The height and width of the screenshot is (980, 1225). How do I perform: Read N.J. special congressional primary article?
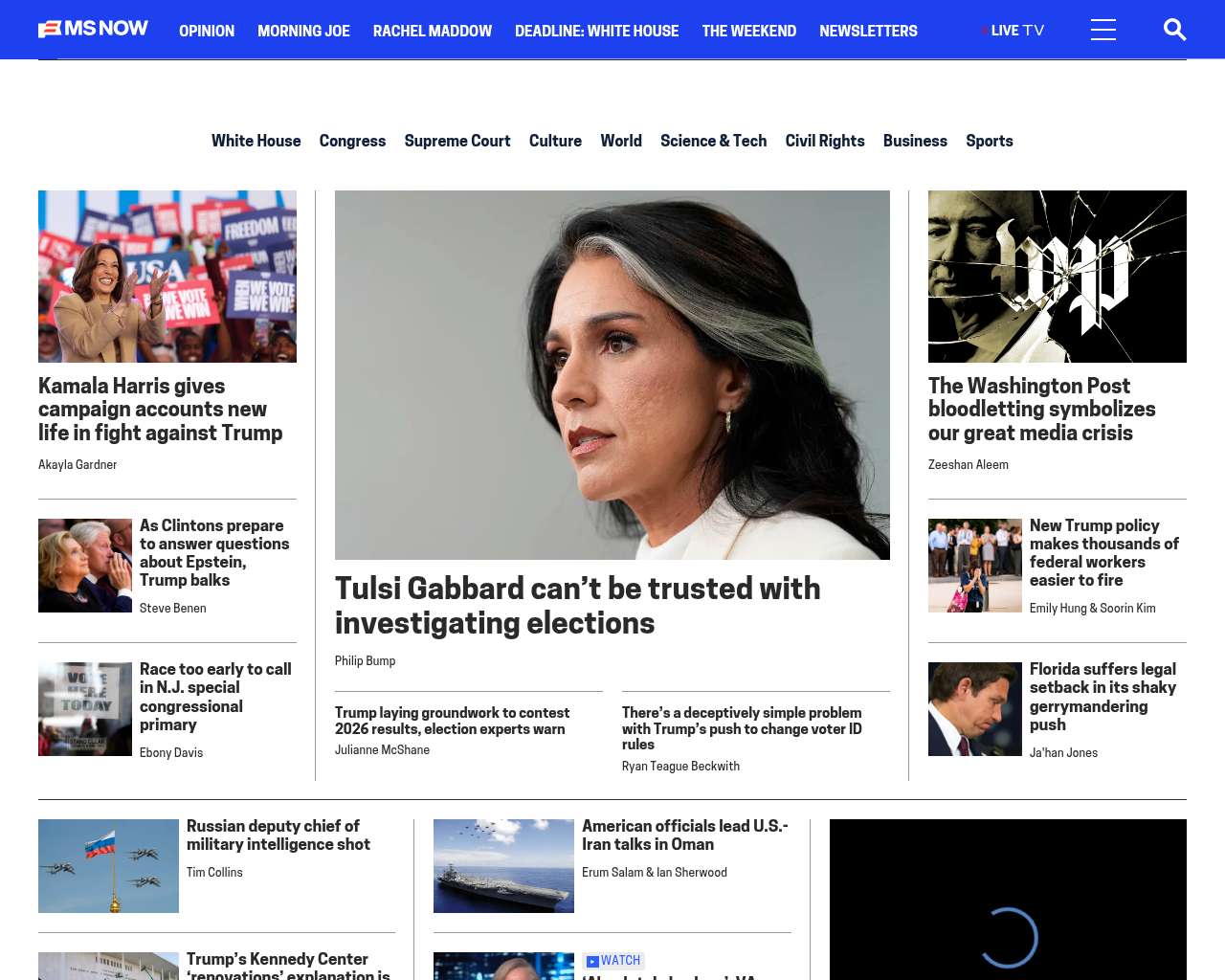215,697
